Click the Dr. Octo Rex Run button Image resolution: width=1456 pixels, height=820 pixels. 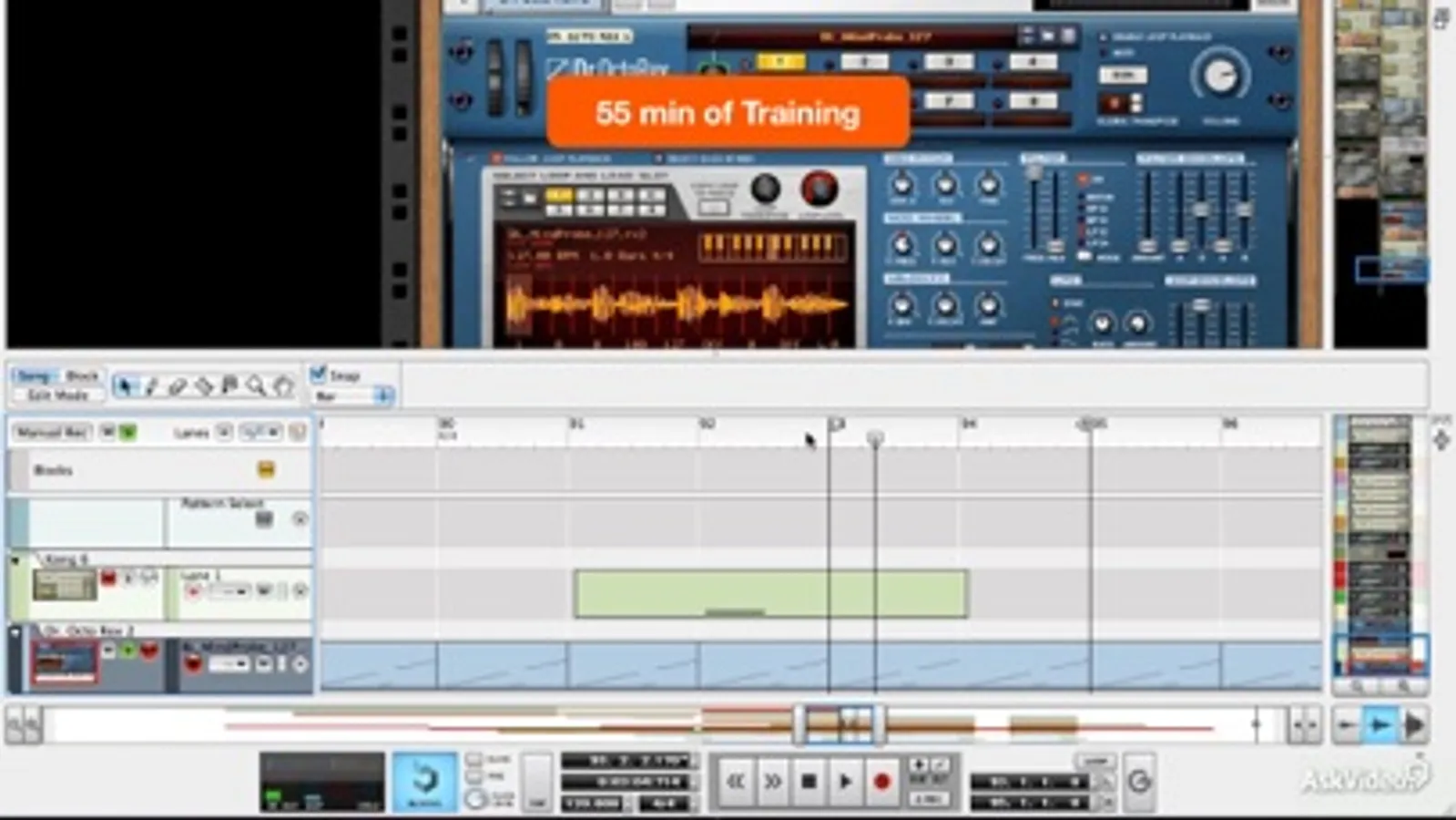click(x=1123, y=76)
